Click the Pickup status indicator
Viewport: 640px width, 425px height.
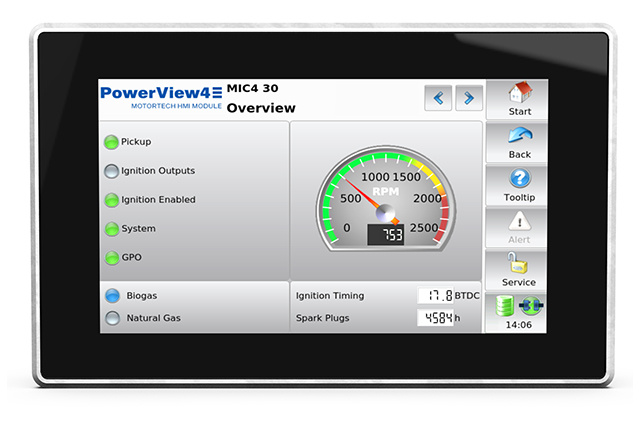click(x=112, y=142)
